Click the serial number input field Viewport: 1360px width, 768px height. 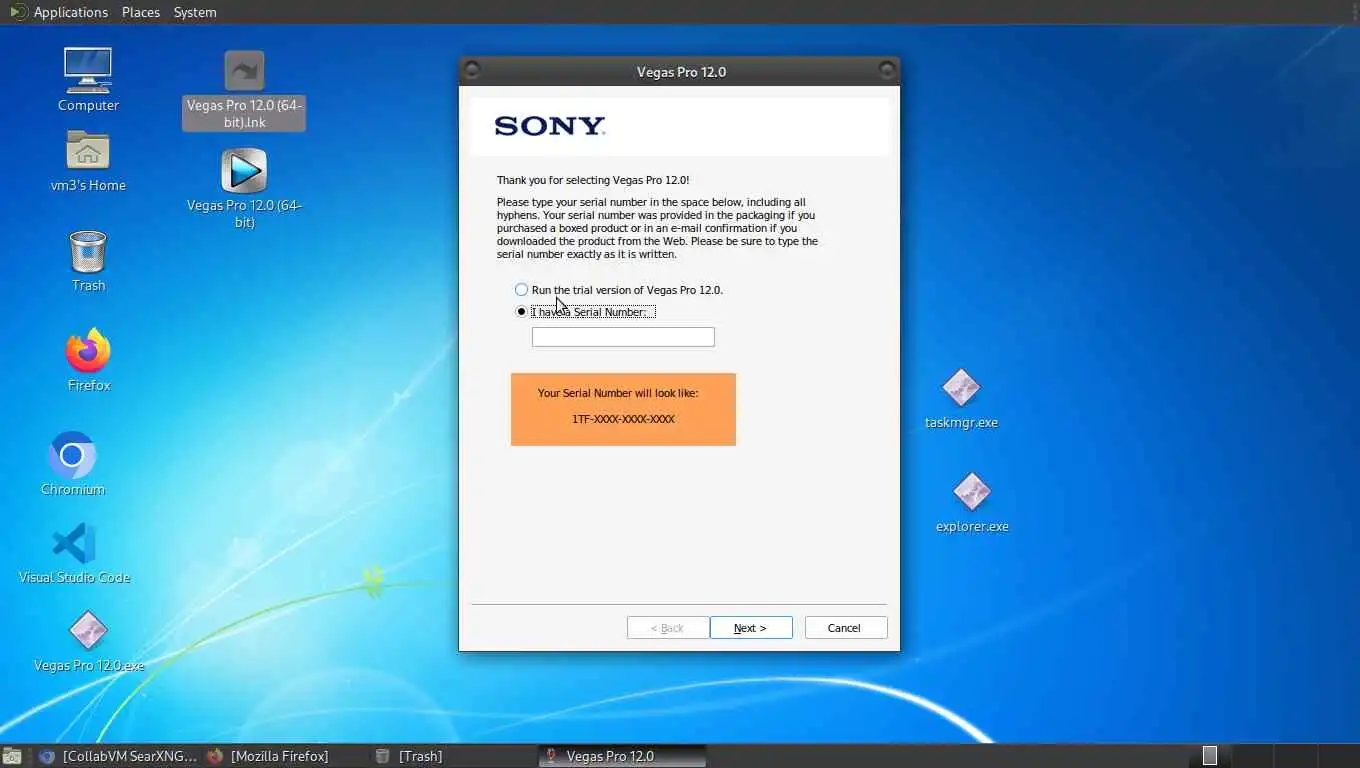(623, 337)
